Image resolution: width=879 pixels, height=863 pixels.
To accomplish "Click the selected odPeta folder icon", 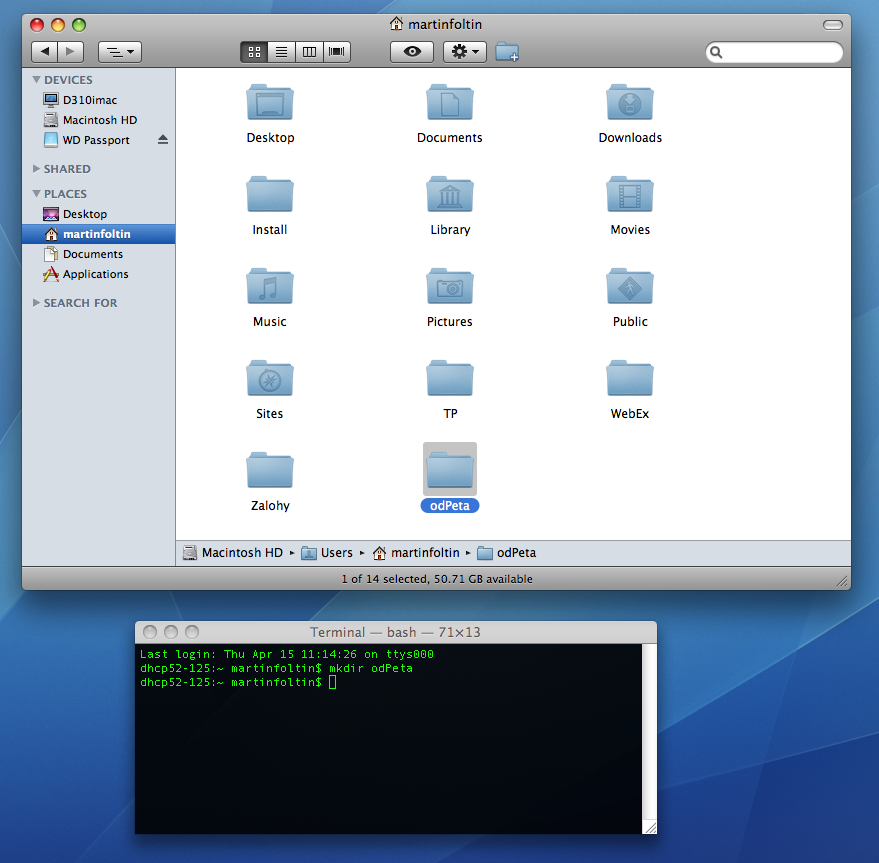I will pyautogui.click(x=450, y=469).
